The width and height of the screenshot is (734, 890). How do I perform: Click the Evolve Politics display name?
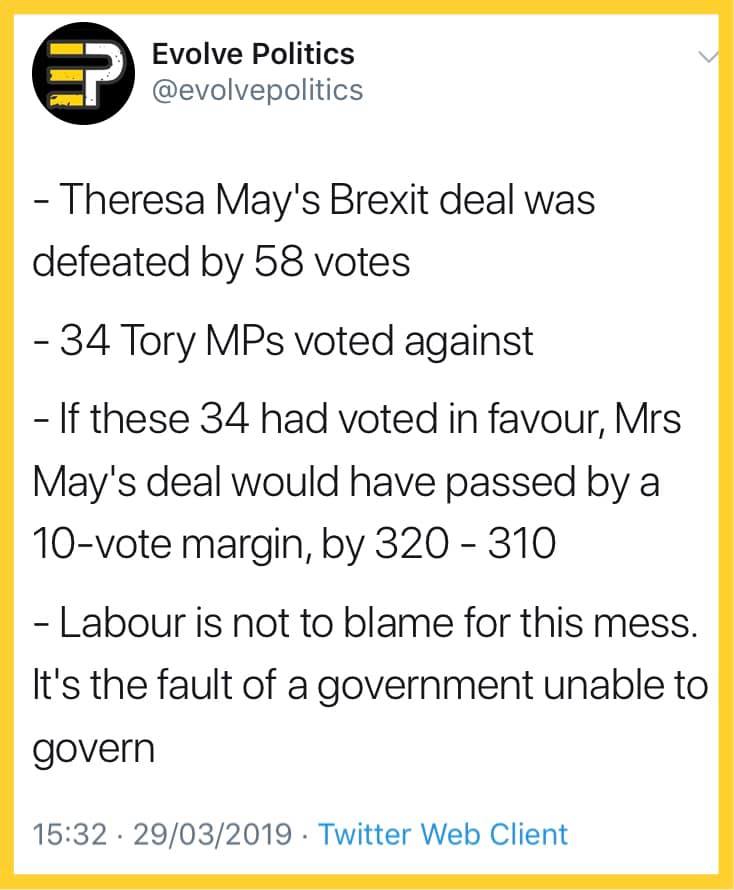click(253, 55)
